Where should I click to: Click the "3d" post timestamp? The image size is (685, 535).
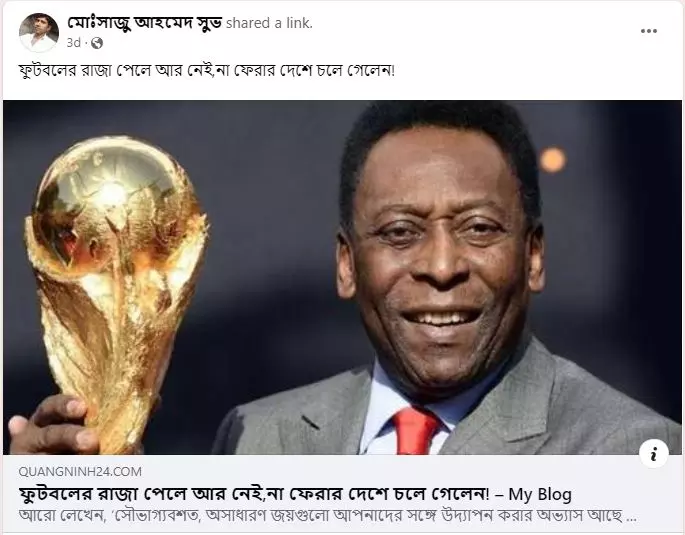(x=74, y=43)
